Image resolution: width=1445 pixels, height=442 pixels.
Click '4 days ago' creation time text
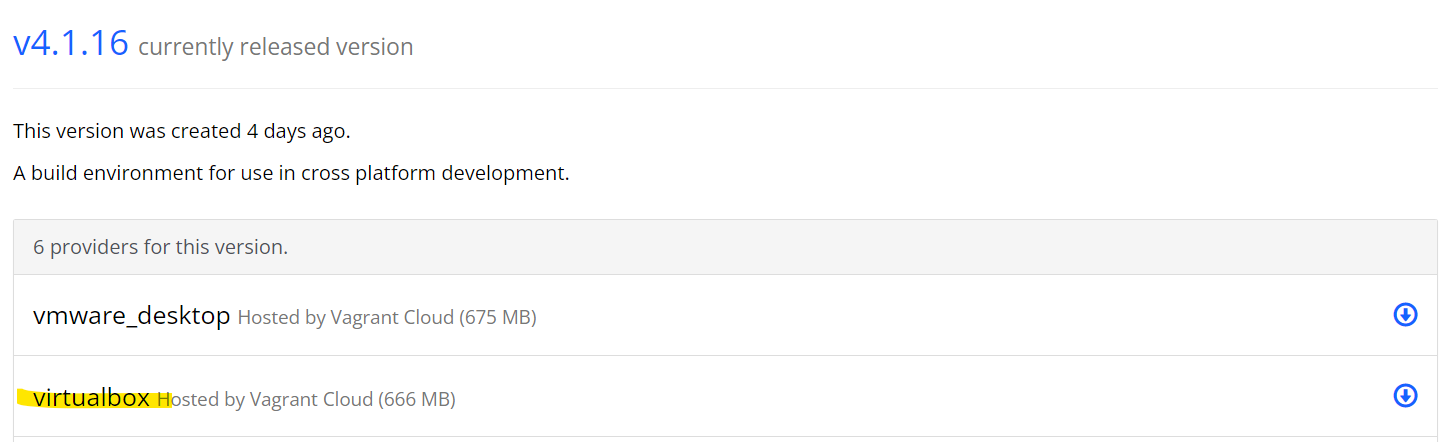[x=296, y=131]
